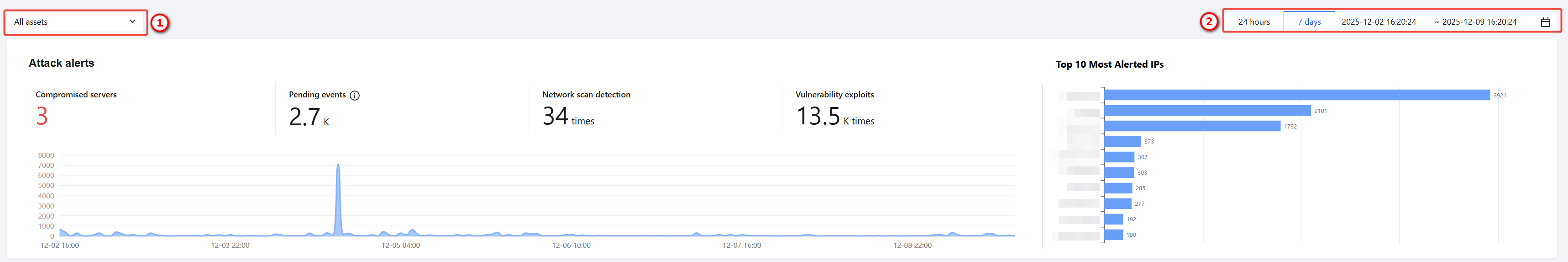The width and height of the screenshot is (1568, 262).
Task: Click the bottom bar with 190 alerts
Action: 1113,235
